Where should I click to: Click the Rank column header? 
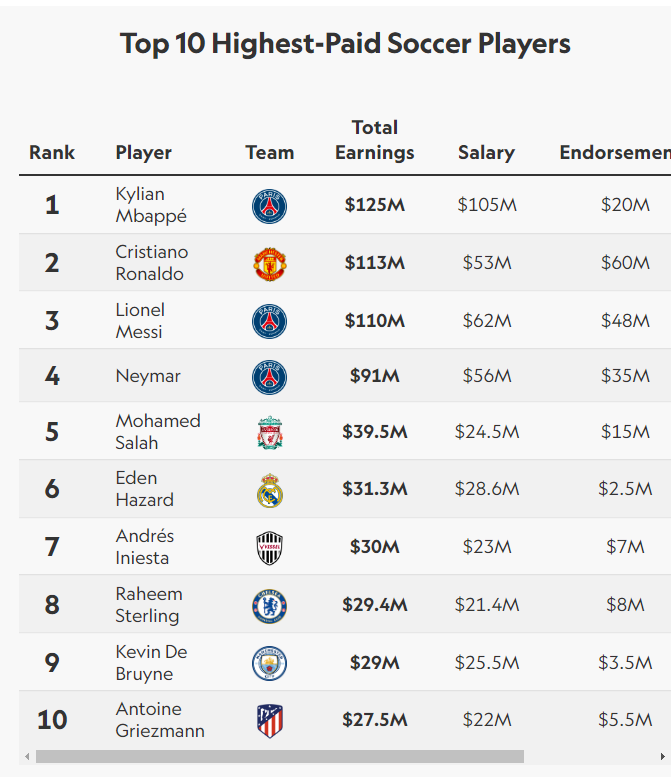[x=52, y=153]
